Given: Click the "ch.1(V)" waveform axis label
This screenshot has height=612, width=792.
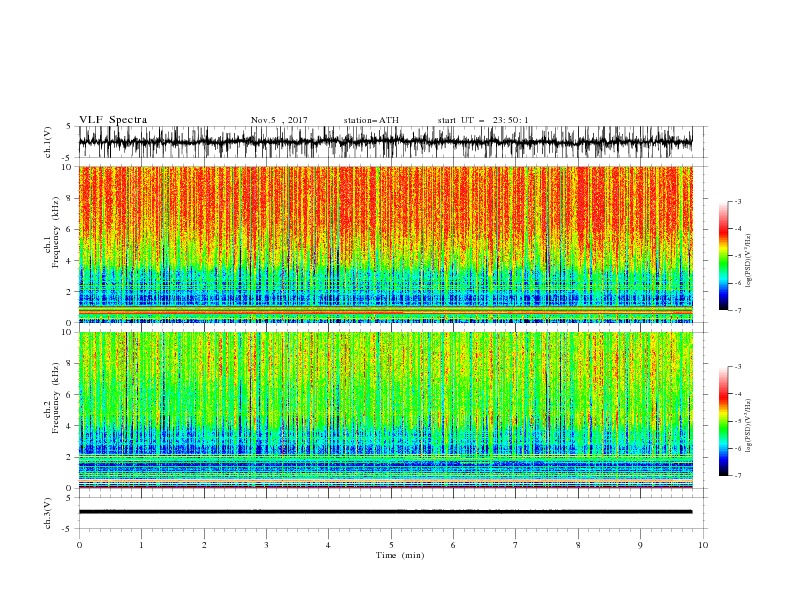Looking at the screenshot, I should 48,142.
